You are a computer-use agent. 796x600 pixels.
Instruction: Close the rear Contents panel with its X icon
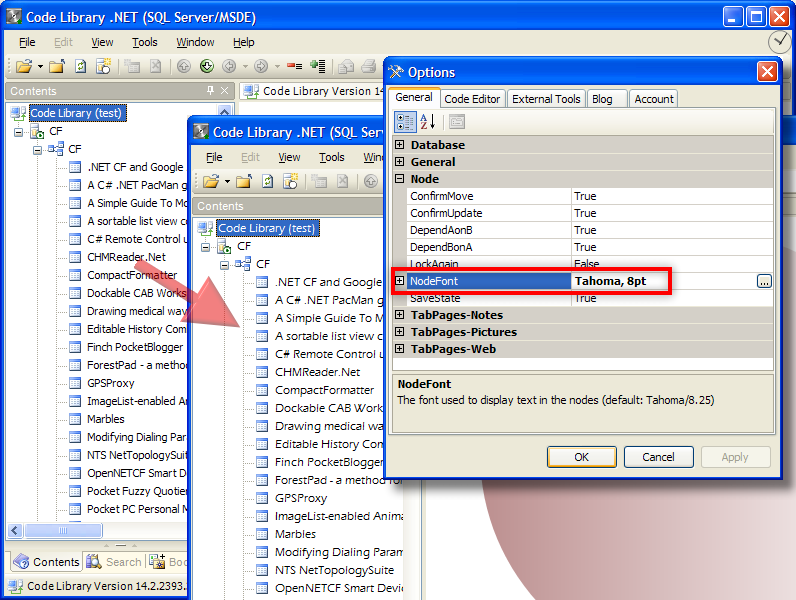pyautogui.click(x=225, y=90)
